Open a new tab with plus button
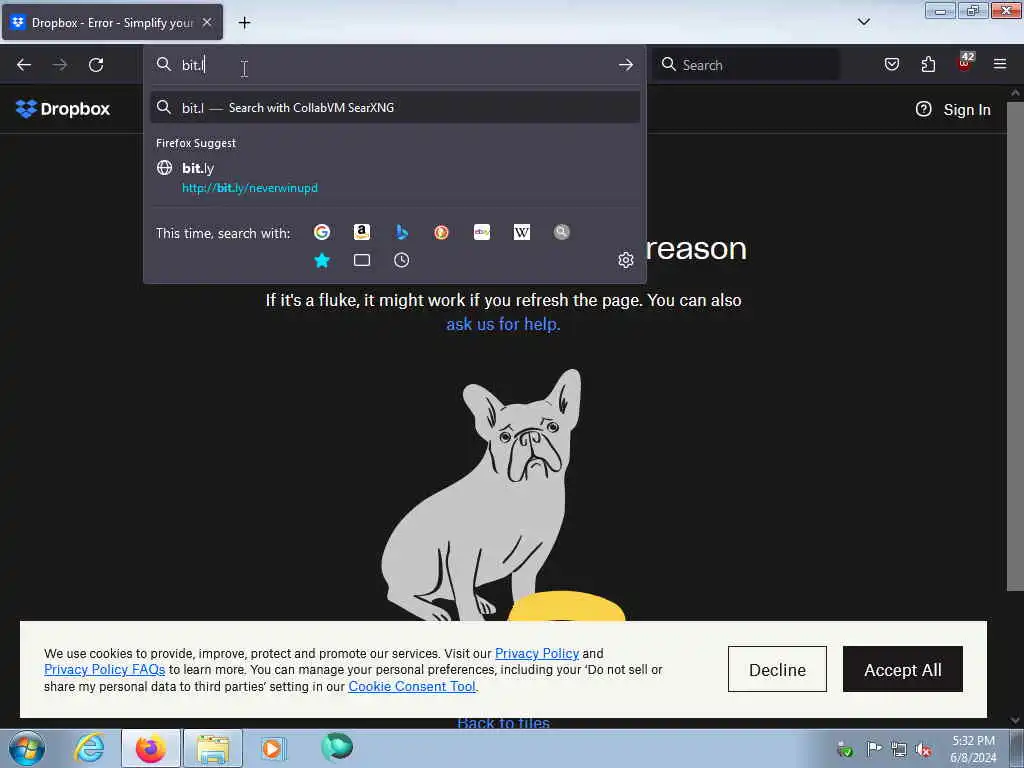This screenshot has width=1024, height=768. [244, 23]
